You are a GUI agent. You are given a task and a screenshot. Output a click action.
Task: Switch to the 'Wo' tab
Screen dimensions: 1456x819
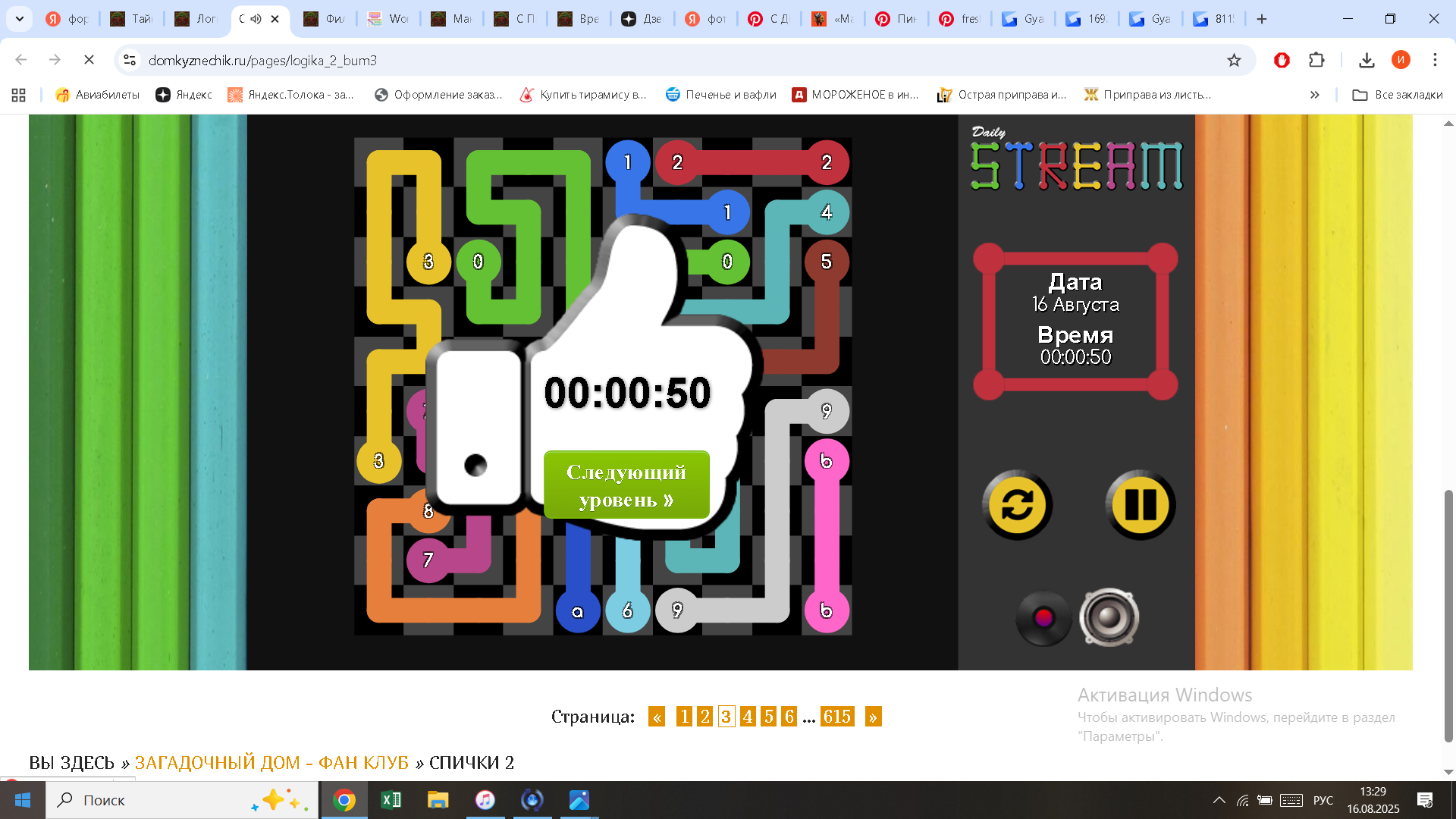tap(388, 19)
